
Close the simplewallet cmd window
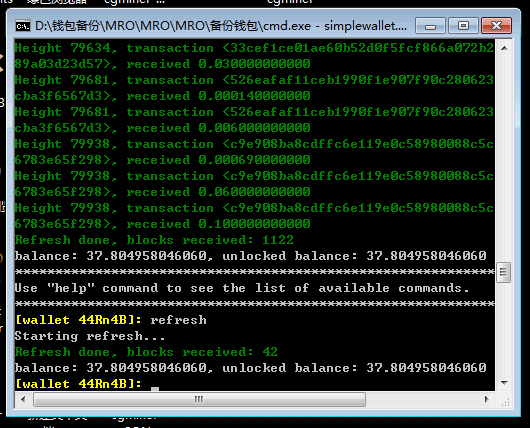pos(496,26)
